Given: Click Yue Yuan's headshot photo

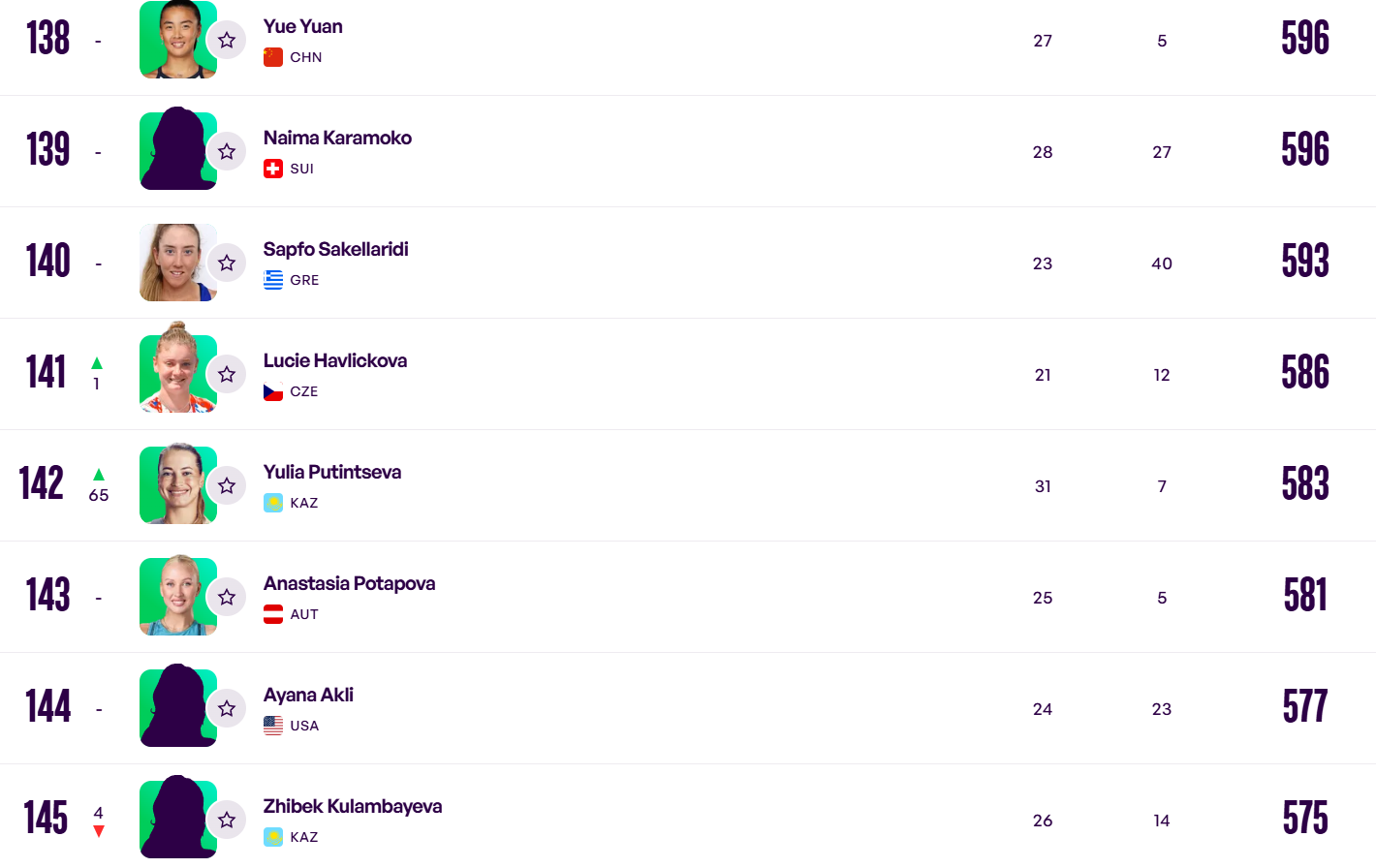Looking at the screenshot, I should 176,40.
